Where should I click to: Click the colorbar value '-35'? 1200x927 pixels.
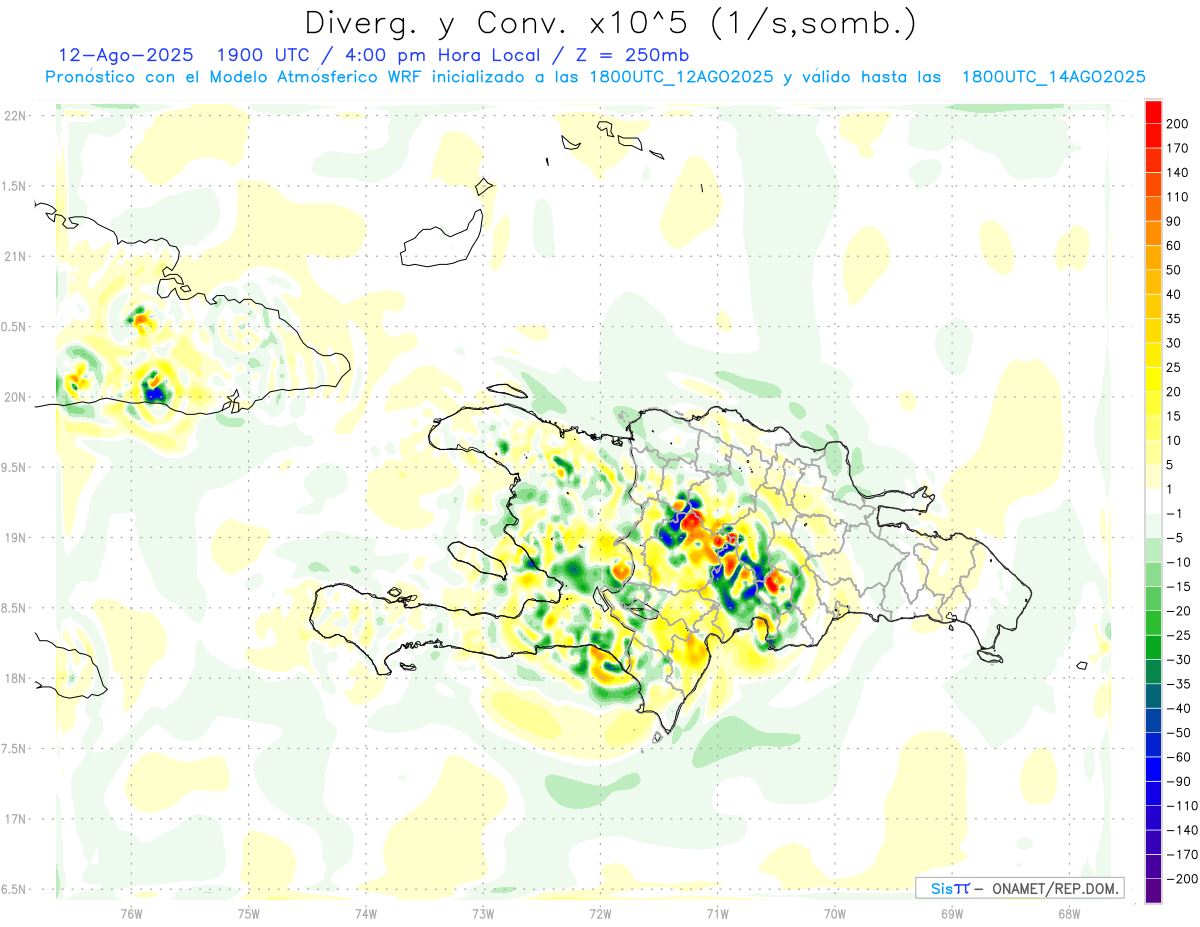pyautogui.click(x=1177, y=684)
